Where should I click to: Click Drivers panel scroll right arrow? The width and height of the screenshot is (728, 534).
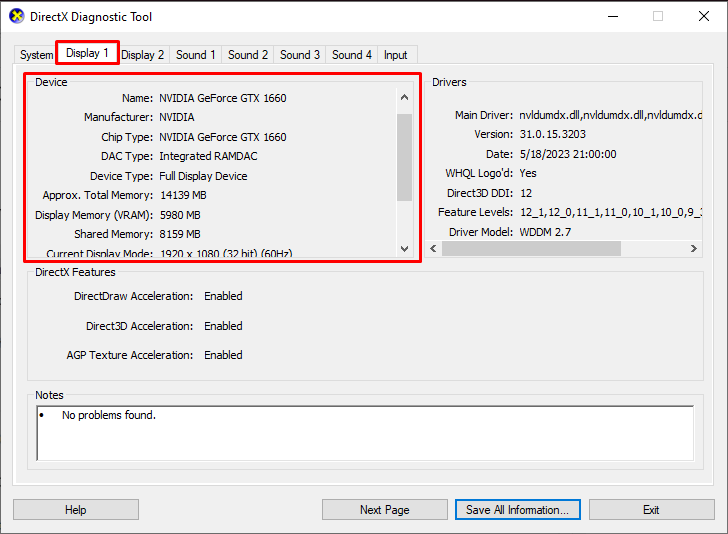694,248
